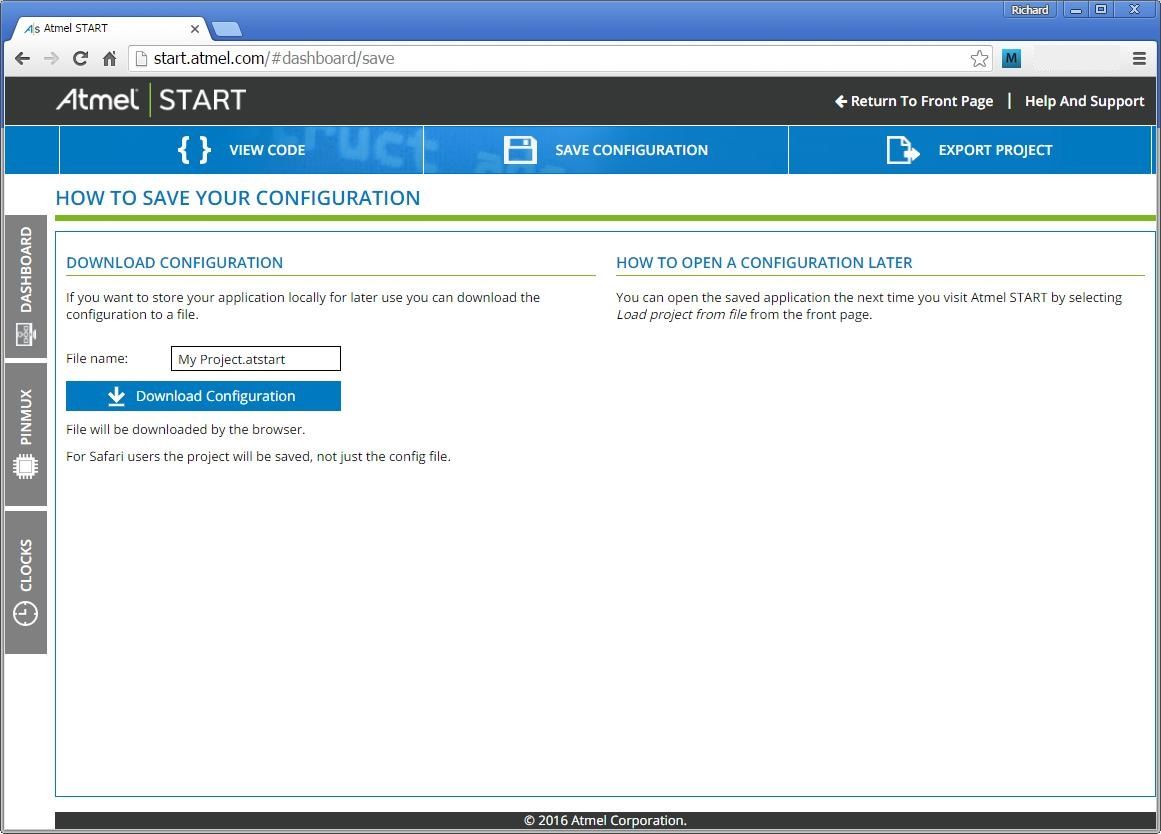This screenshot has height=834, width=1161.
Task: Bookmark page with the star icon
Action: [979, 58]
